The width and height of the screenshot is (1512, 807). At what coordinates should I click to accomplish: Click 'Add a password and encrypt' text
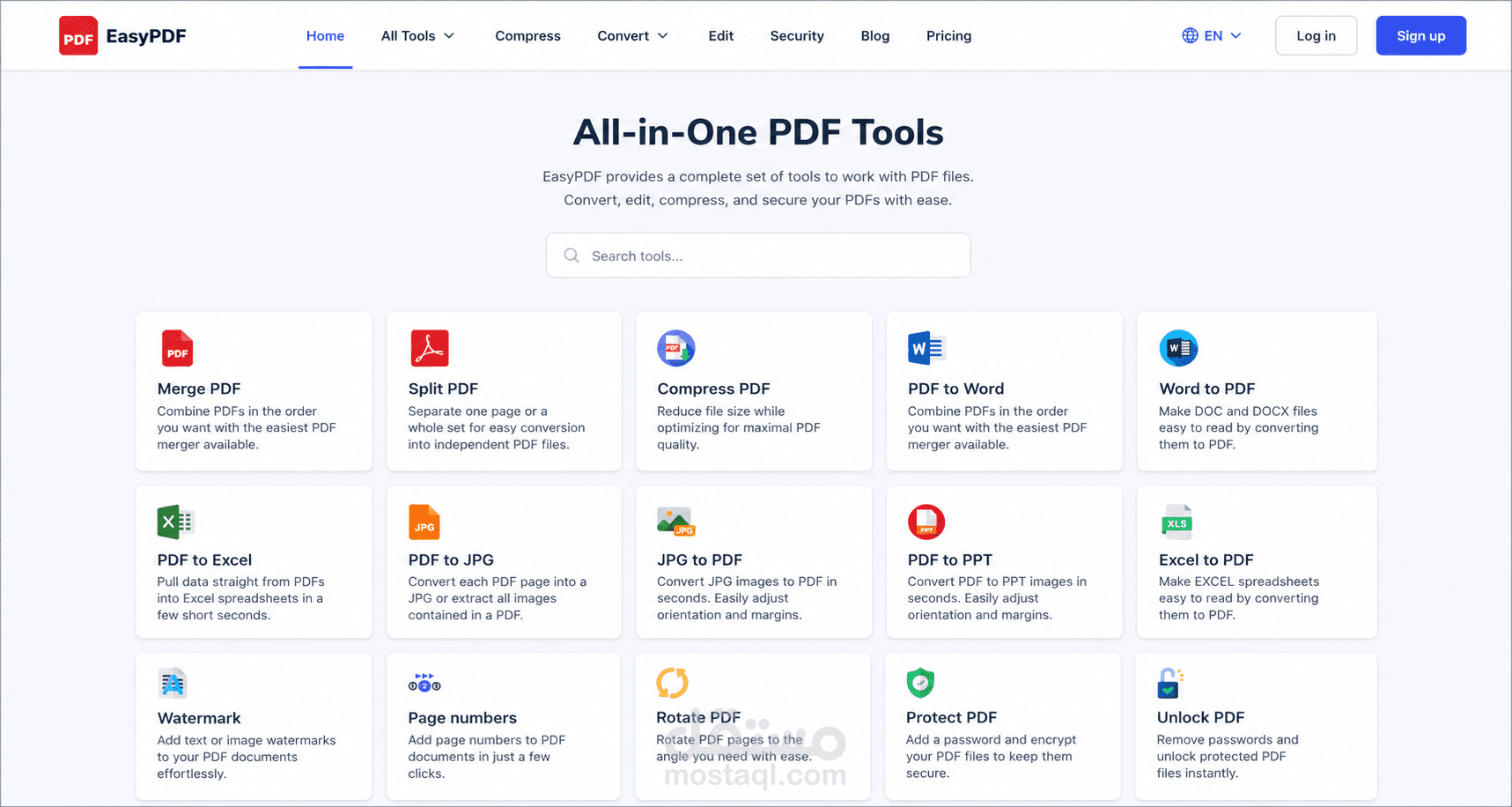(991, 740)
